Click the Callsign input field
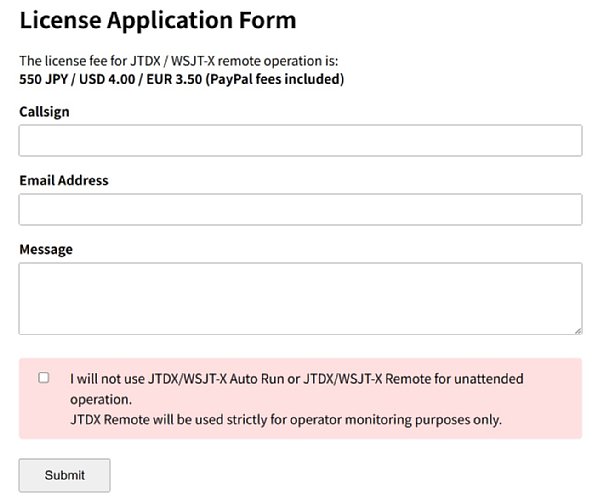The height and width of the screenshot is (498, 600). pos(300,141)
